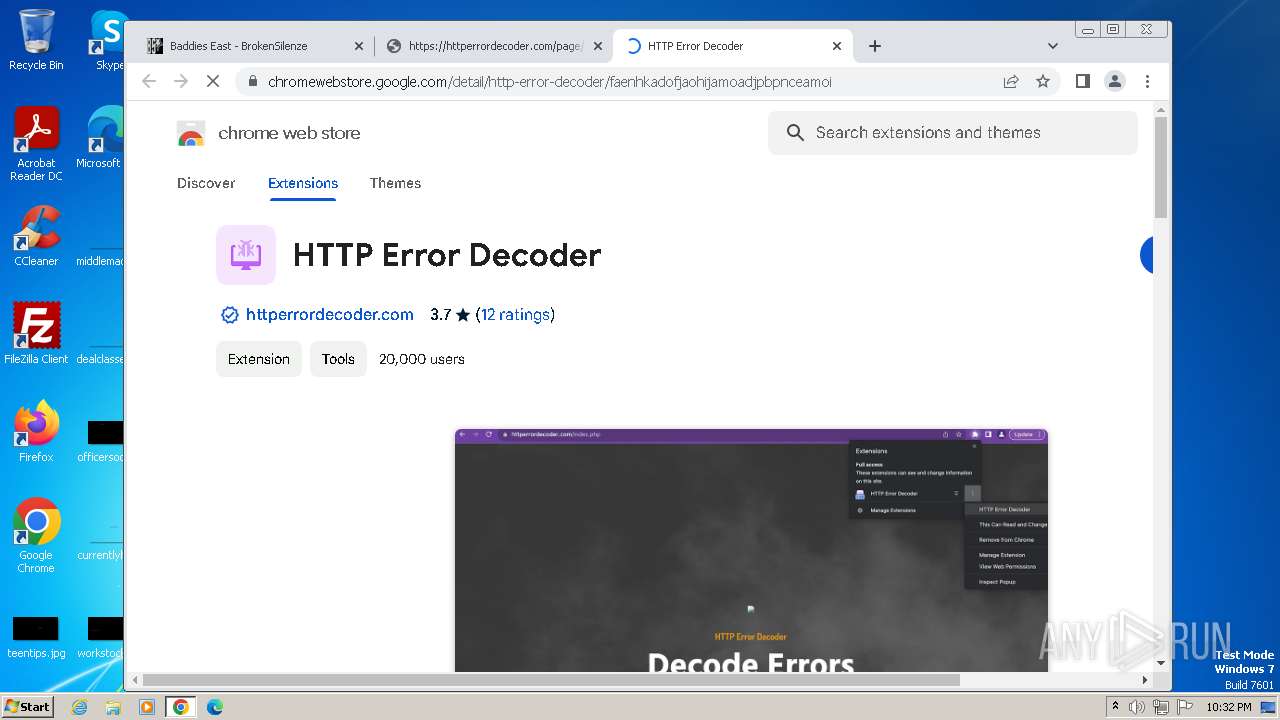Click the HTTP Error Decoder heading
The height and width of the screenshot is (720, 1280).
click(x=447, y=255)
